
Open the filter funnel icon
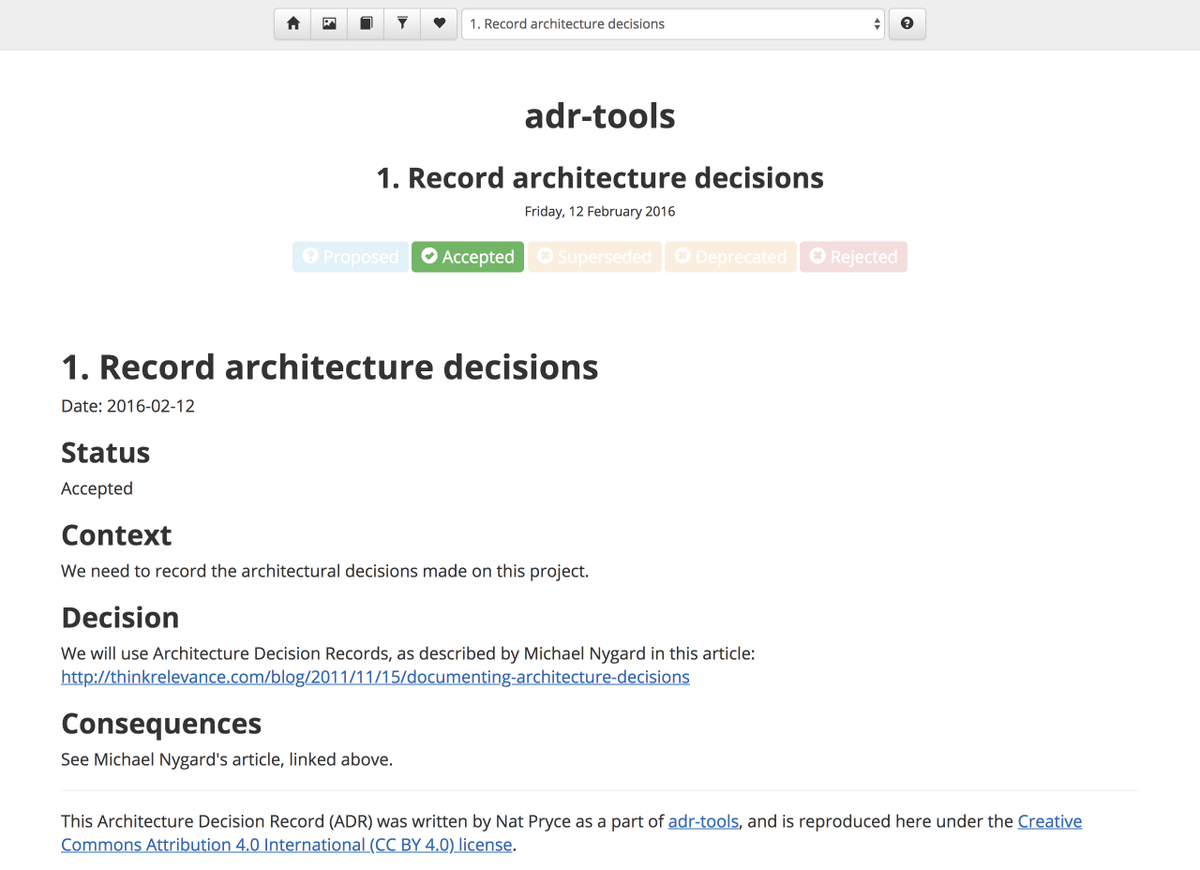coord(402,23)
